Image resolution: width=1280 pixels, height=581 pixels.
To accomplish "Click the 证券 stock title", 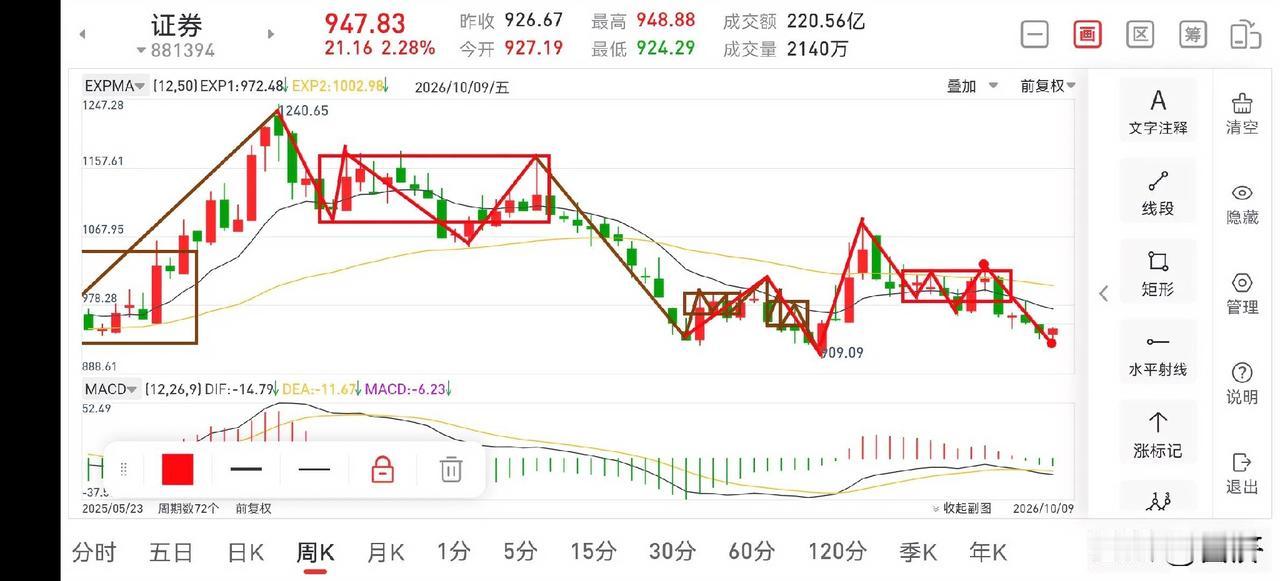I will tap(177, 25).
